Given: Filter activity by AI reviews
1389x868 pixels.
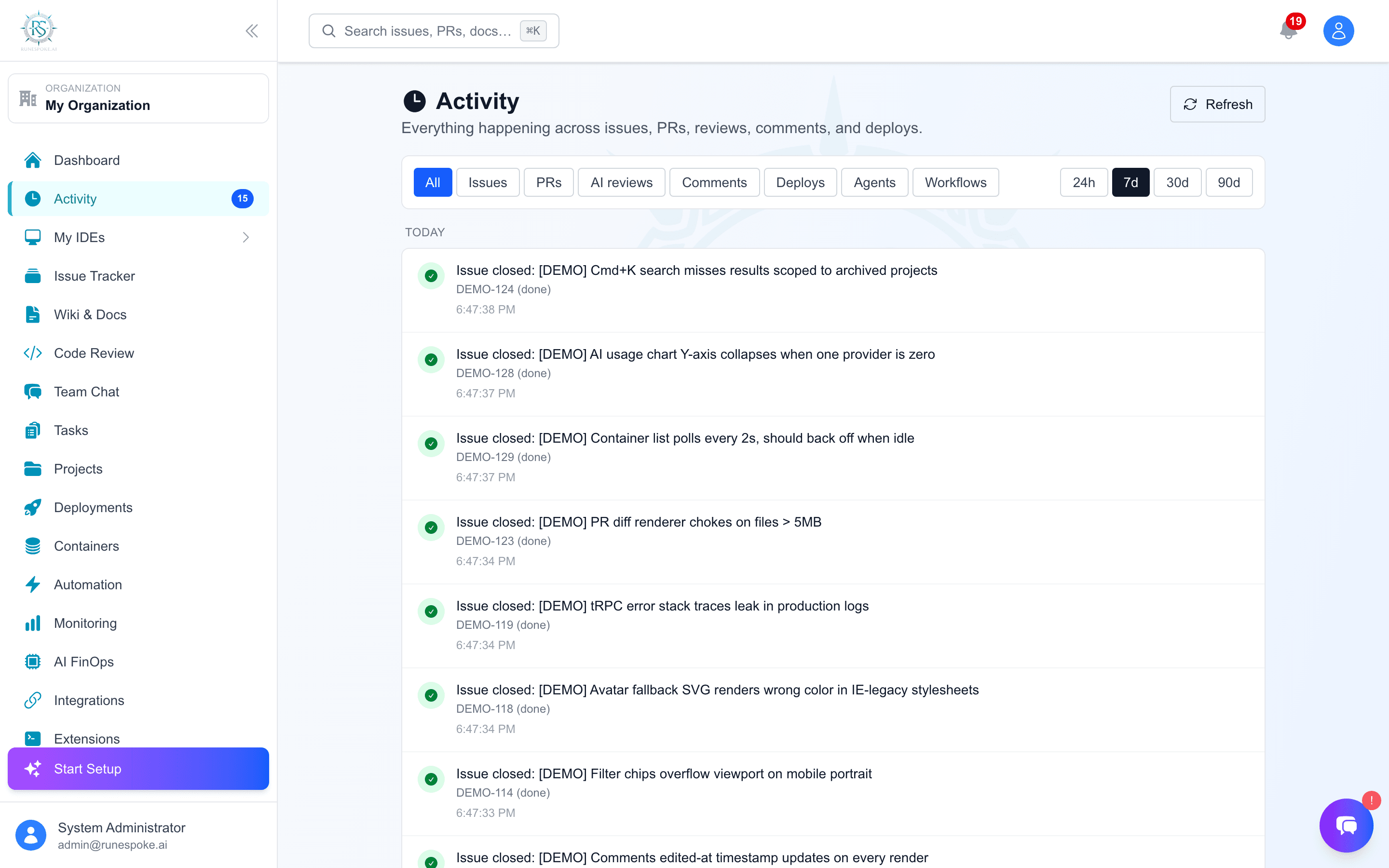Looking at the screenshot, I should (x=622, y=183).
